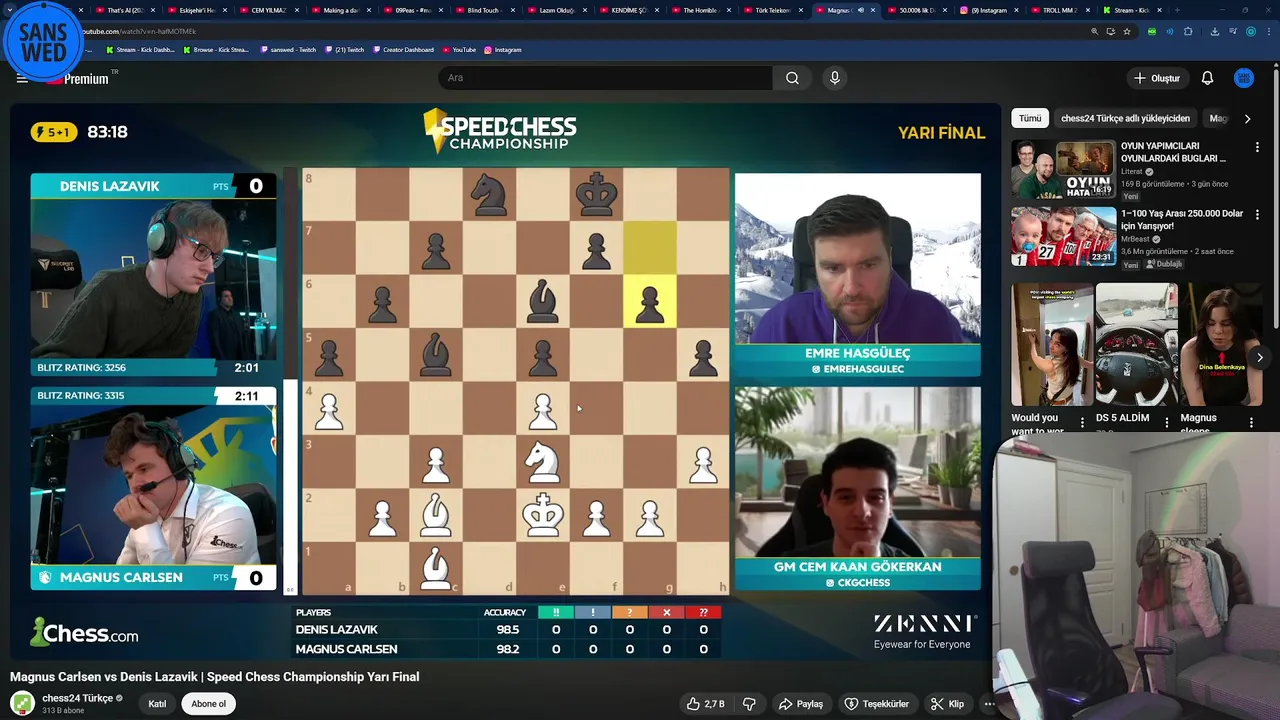Switch to TROLL MM browser tab

click(x=1058, y=10)
